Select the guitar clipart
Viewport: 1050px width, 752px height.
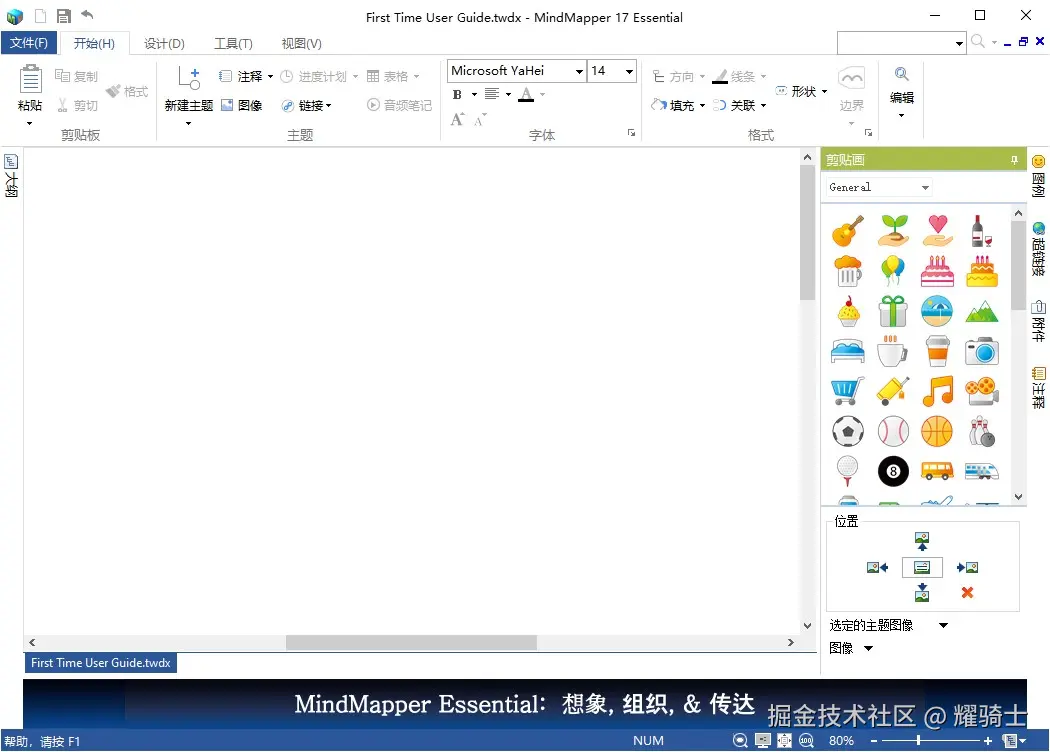pos(848,231)
